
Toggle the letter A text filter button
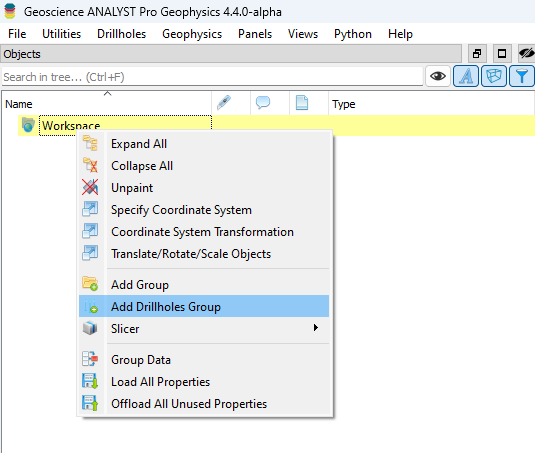[466, 76]
